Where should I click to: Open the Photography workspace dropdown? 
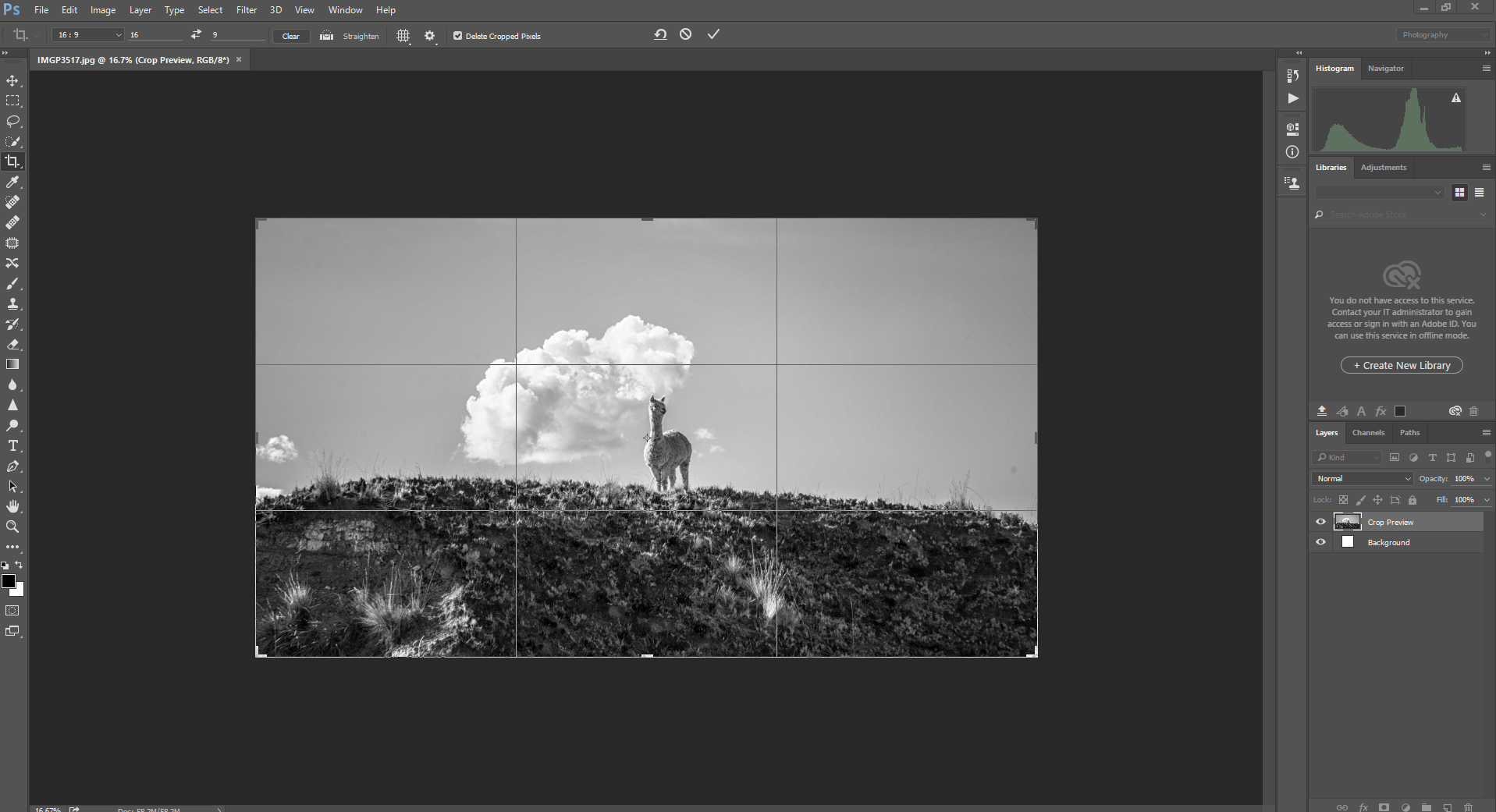coord(1441,35)
